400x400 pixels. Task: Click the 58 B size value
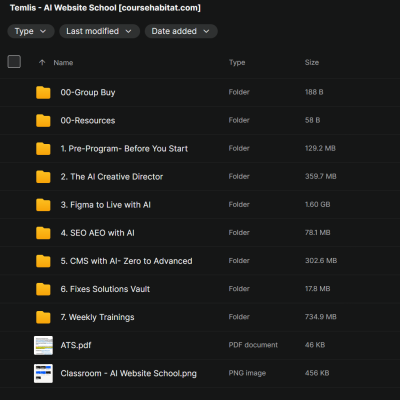pyautogui.click(x=312, y=120)
